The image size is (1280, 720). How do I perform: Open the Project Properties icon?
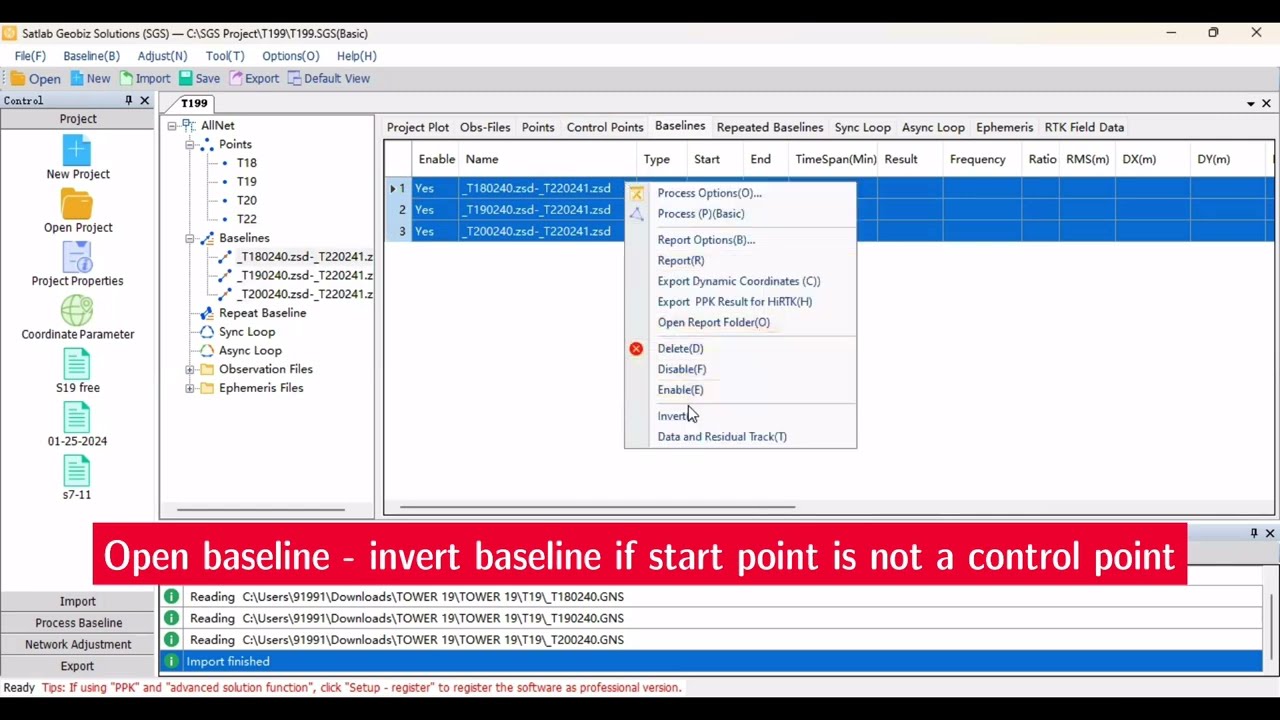(77, 257)
